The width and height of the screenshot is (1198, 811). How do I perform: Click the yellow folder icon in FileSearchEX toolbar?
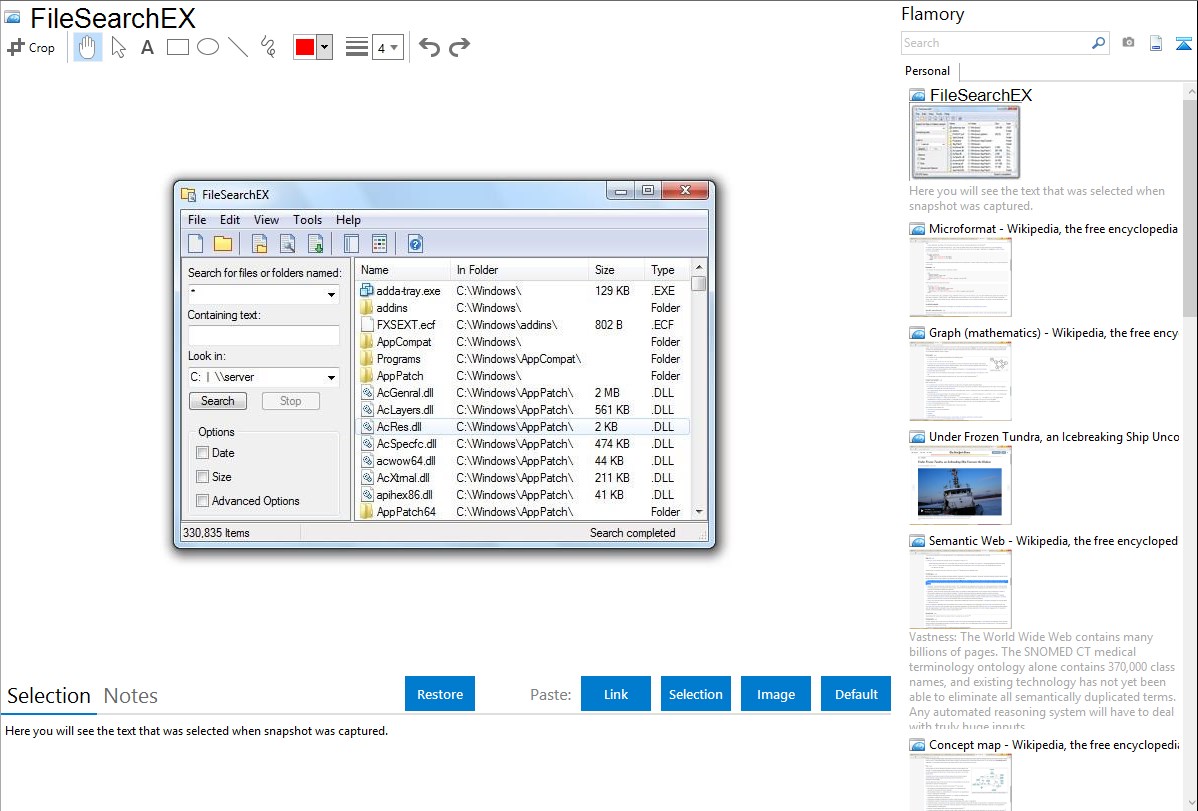[223, 244]
